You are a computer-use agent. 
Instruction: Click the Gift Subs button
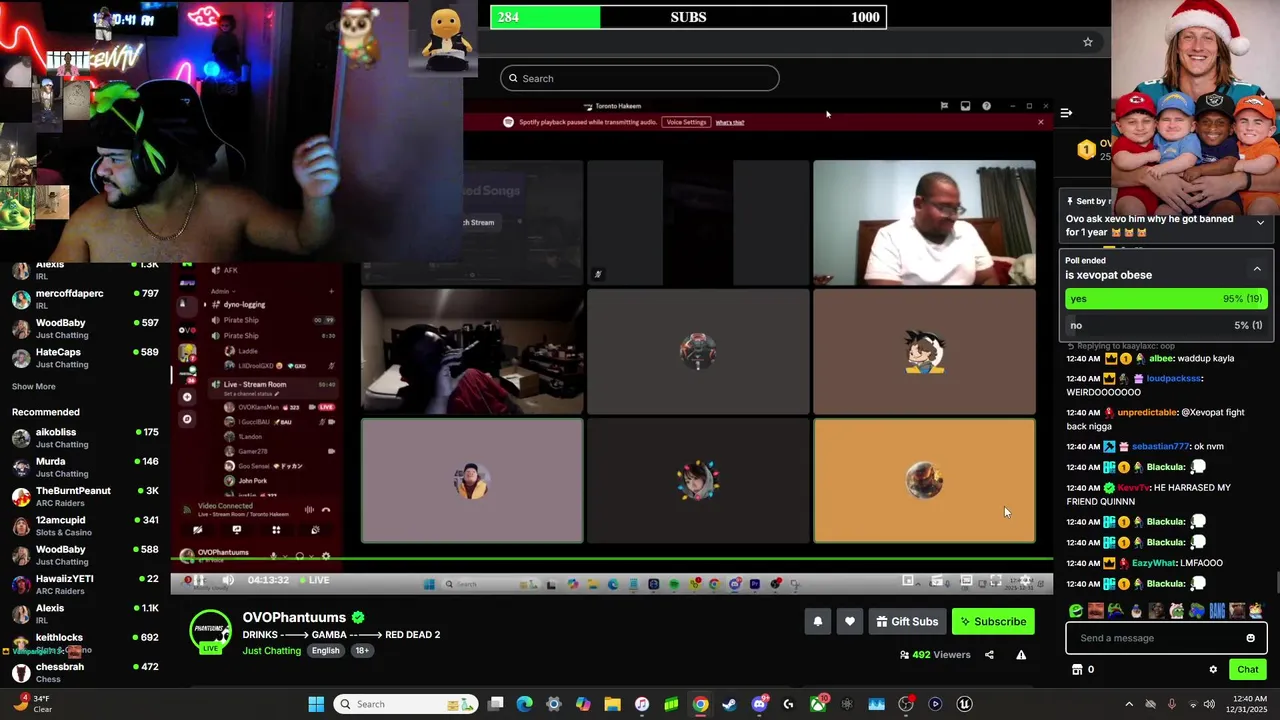(907, 622)
